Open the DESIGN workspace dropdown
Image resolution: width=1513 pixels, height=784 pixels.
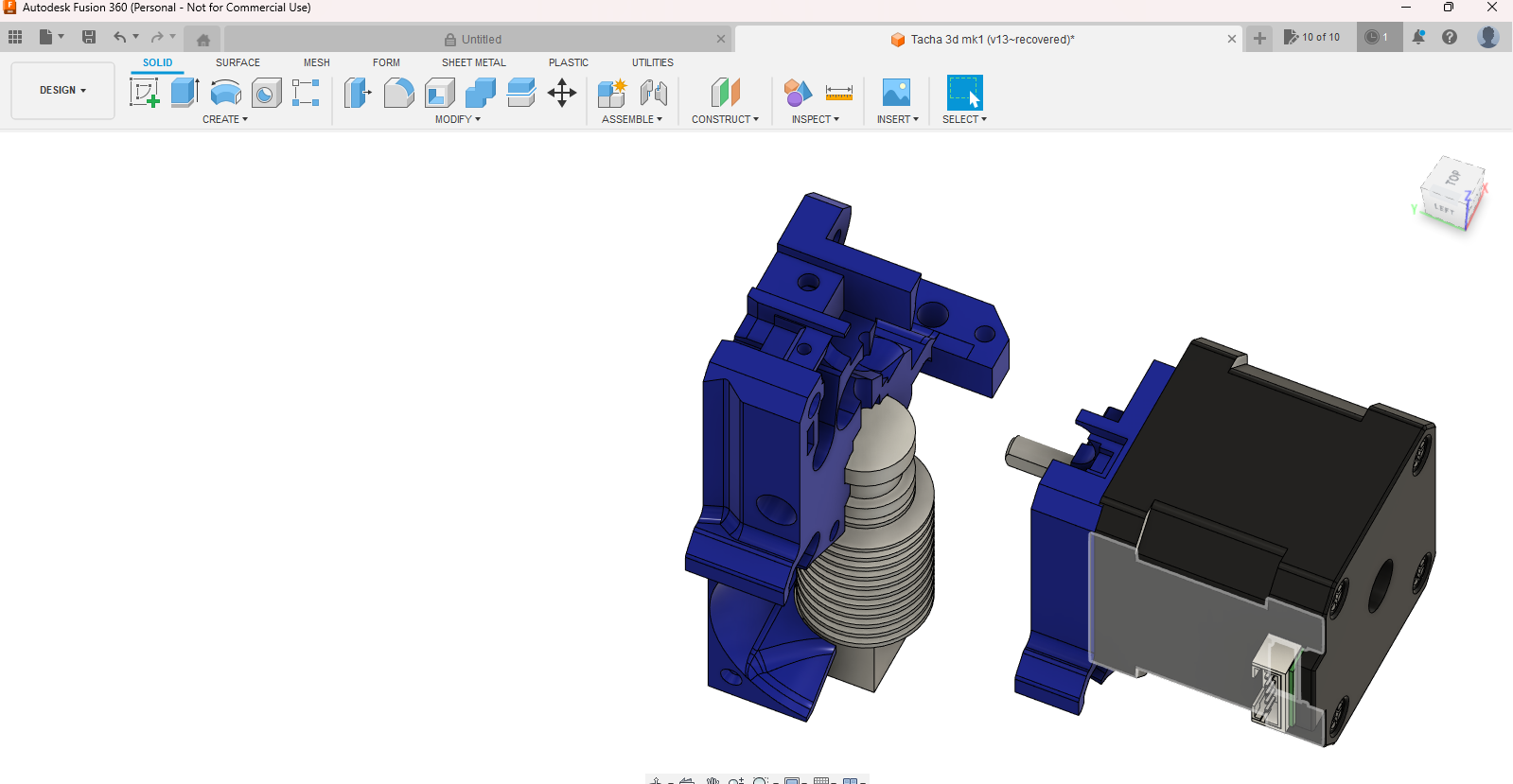point(62,91)
